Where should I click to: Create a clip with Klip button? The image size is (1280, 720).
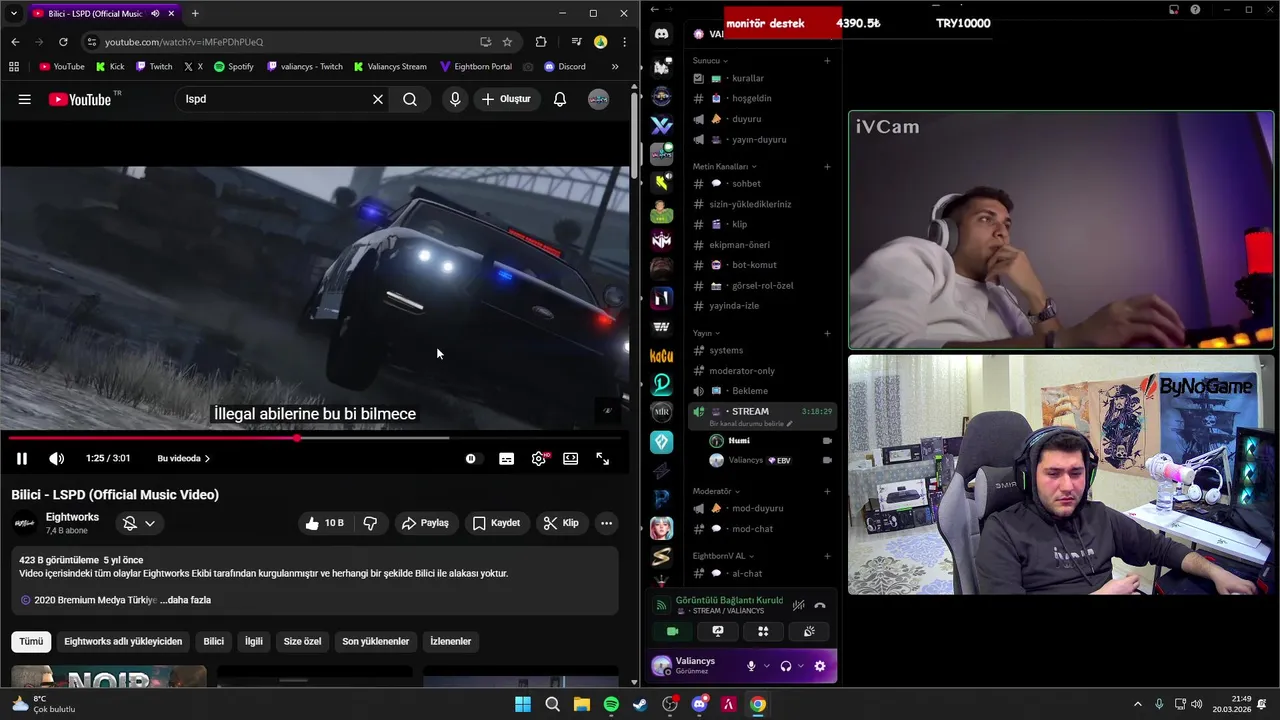[561, 523]
